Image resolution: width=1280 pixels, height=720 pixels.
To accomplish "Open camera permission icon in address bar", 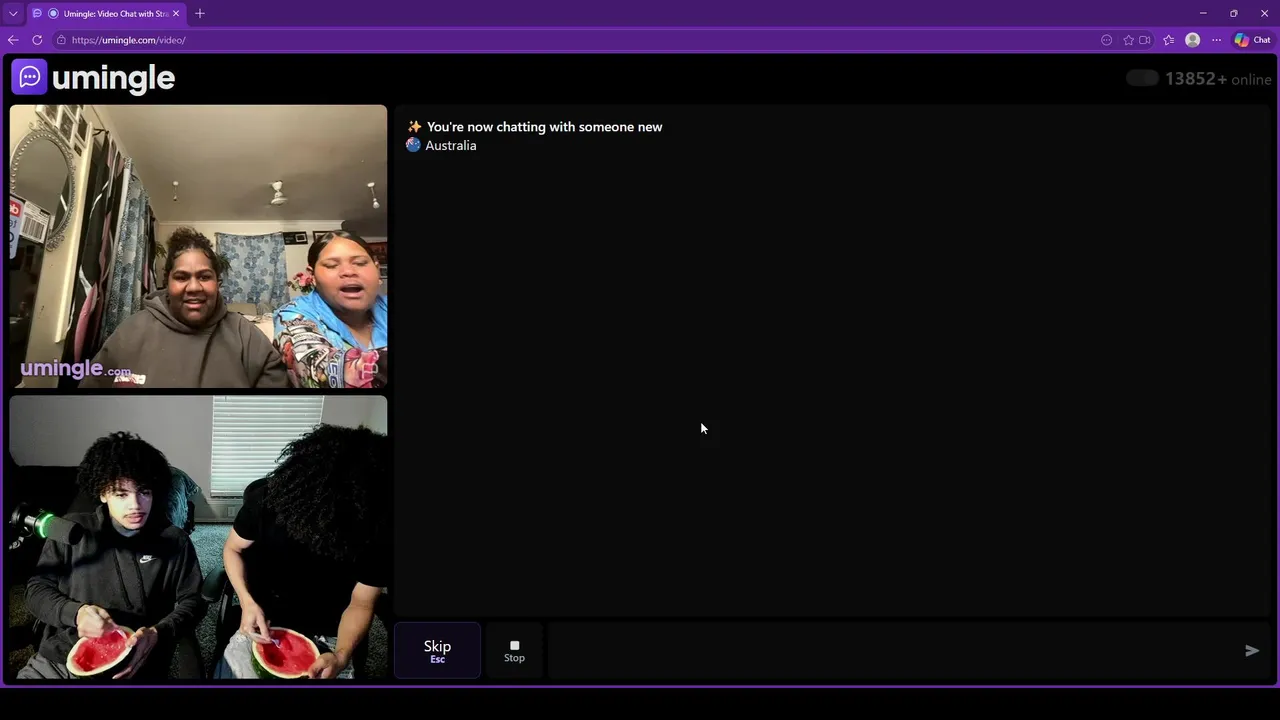I will point(1145,40).
